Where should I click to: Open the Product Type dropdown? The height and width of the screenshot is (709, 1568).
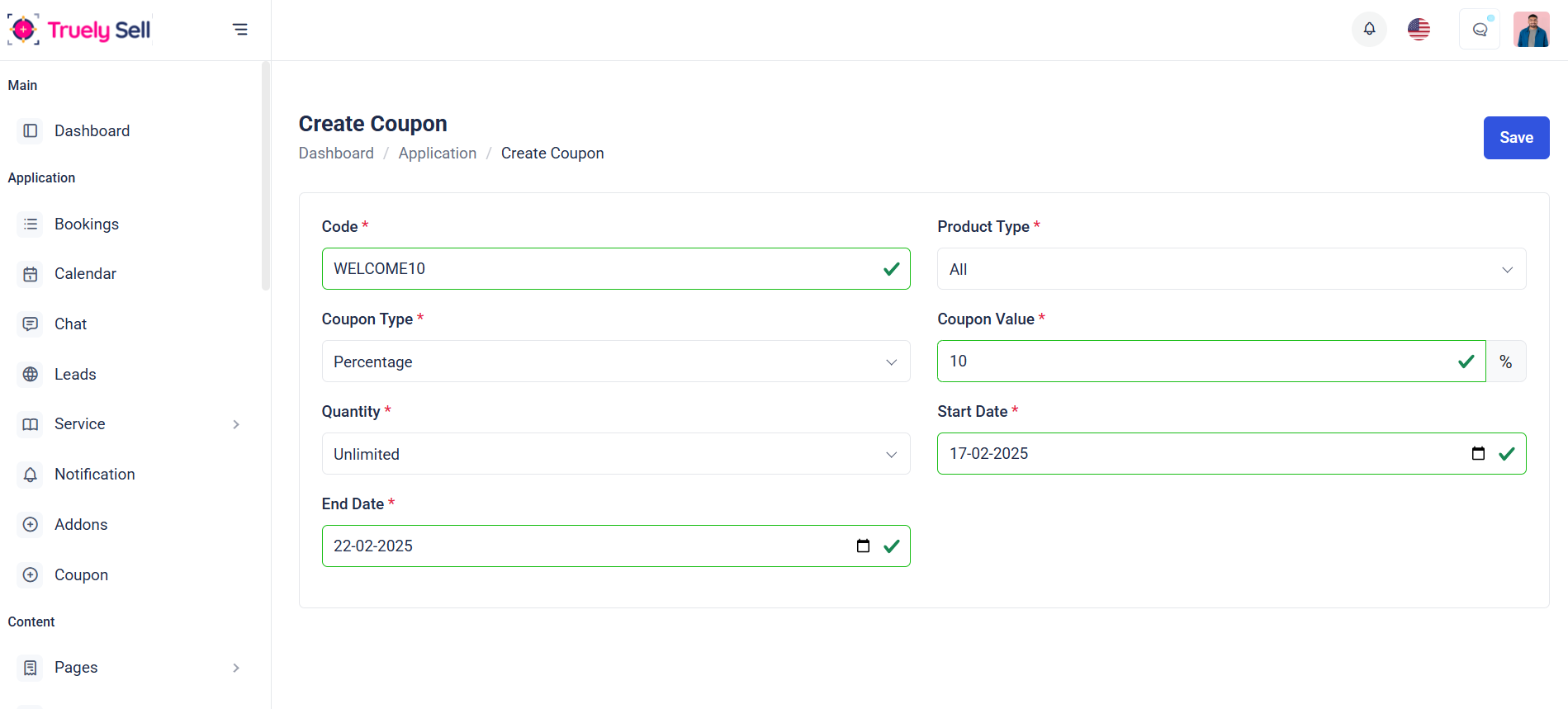click(x=1231, y=269)
